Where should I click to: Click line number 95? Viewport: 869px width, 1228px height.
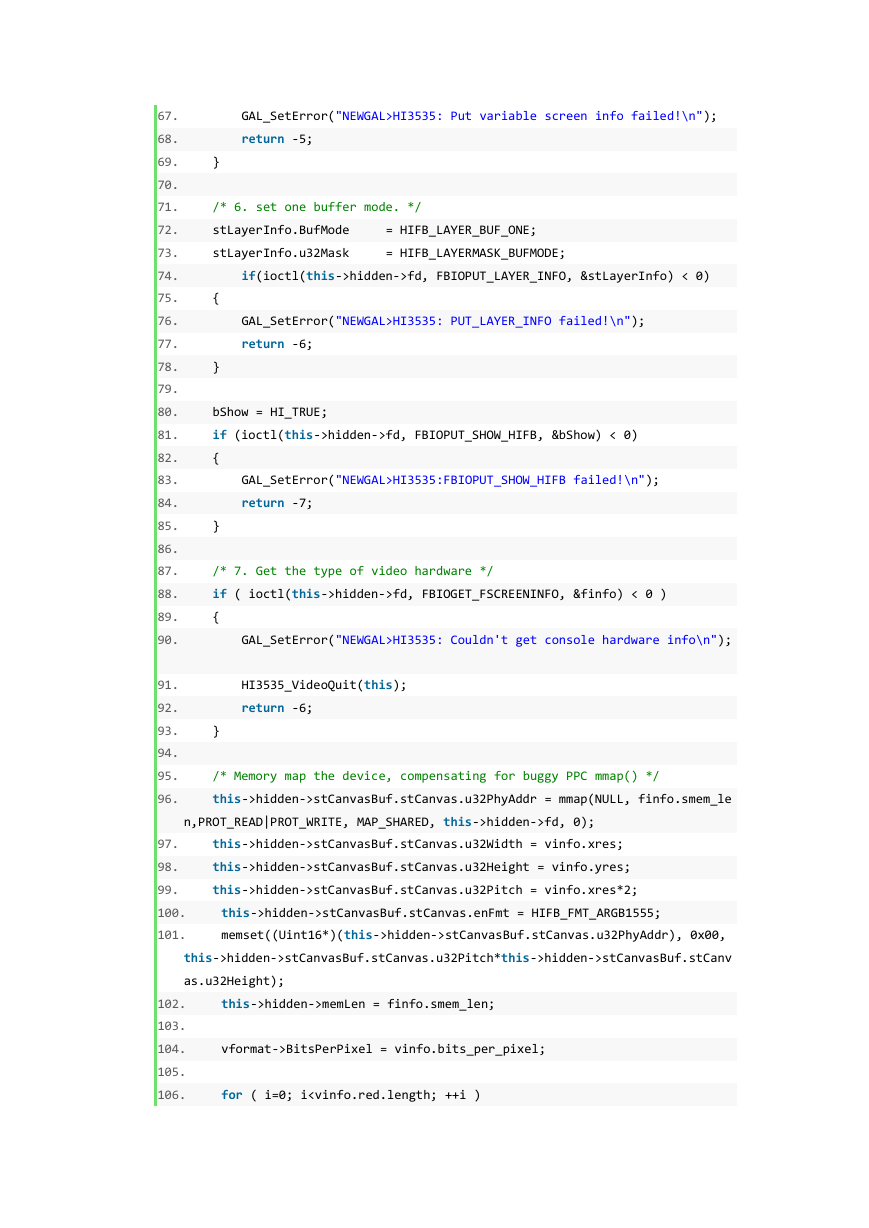pyautogui.click(x=168, y=776)
